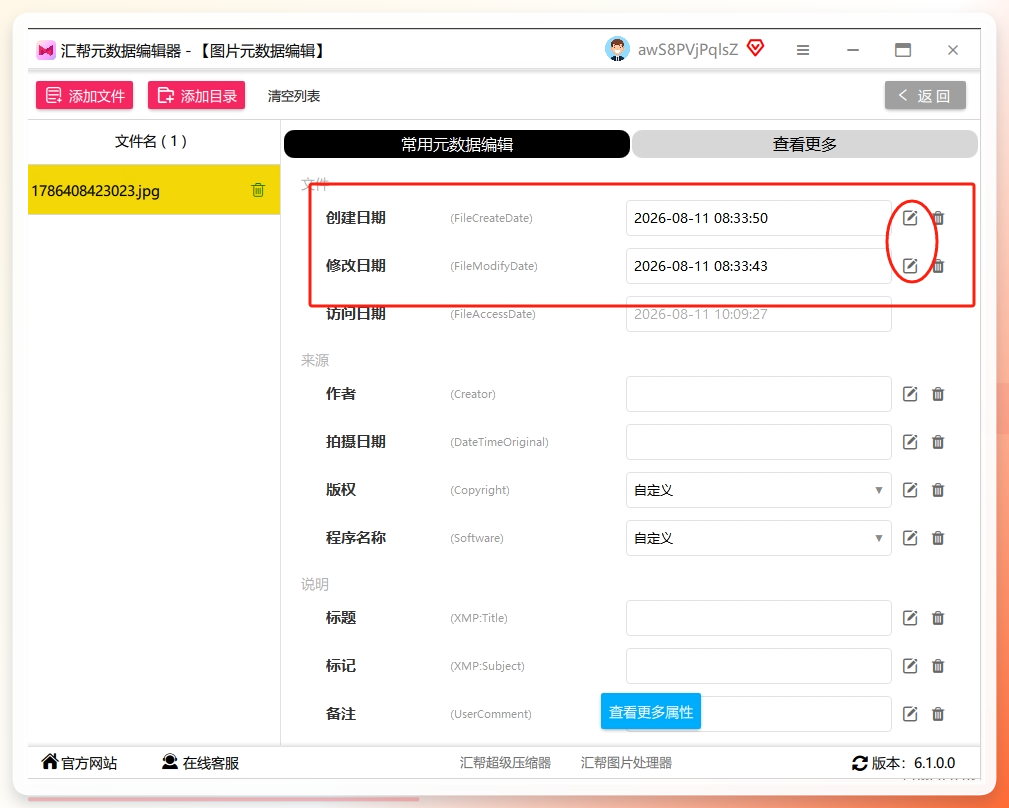Click the 修改日期 date field
Screen dimensions: 1009x808
(759, 266)
